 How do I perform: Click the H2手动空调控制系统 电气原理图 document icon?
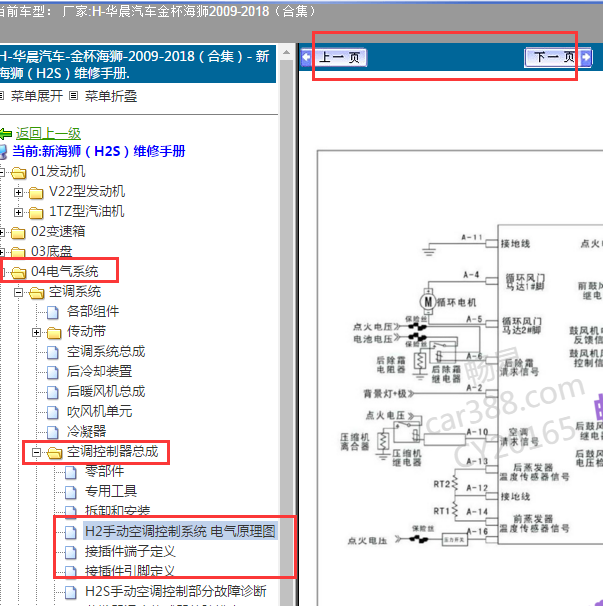pos(71,533)
